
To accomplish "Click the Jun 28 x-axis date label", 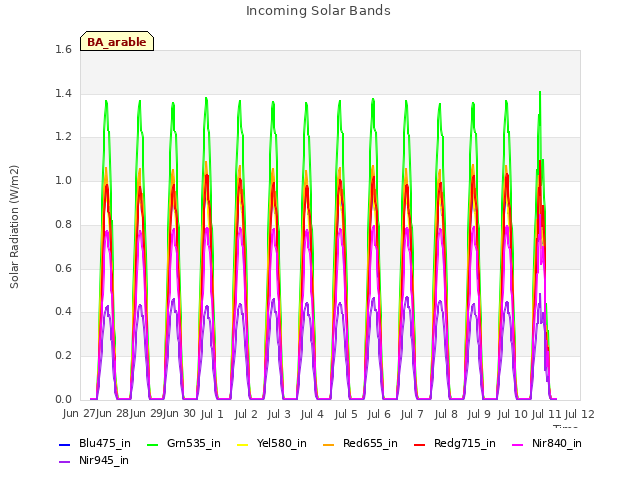I will (112, 414).
